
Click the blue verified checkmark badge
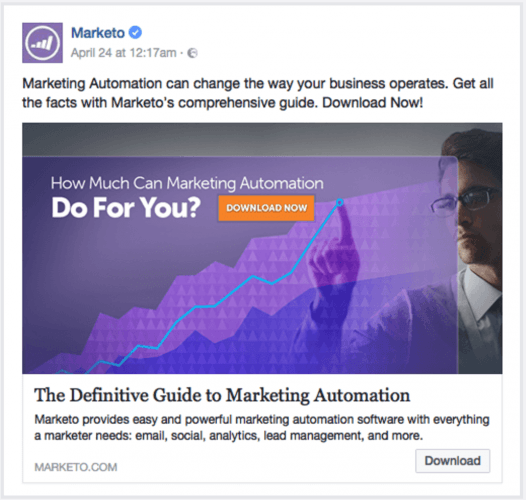pos(135,33)
